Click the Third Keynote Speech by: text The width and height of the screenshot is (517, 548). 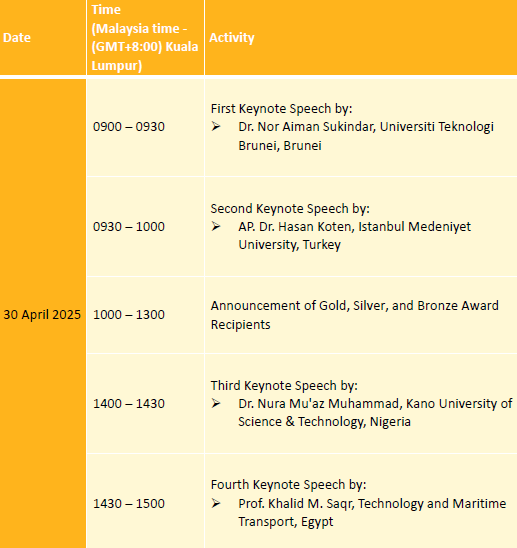coord(284,385)
